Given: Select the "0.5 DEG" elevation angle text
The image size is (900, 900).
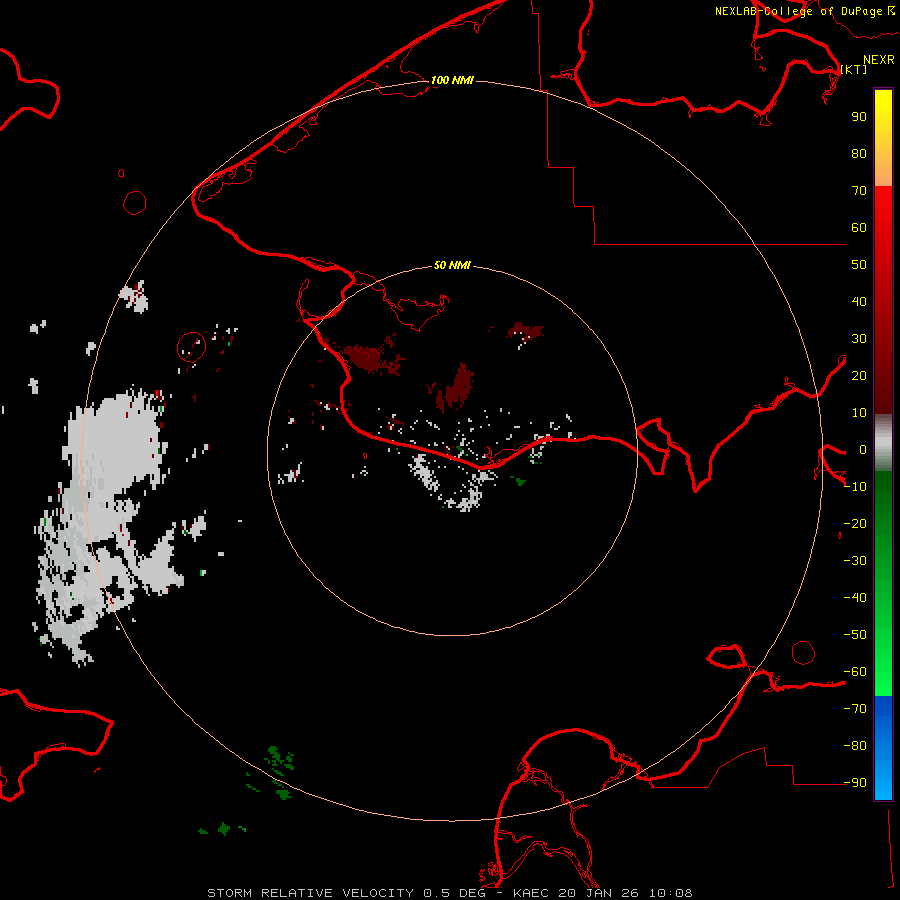Looking at the screenshot, I should [455, 893].
